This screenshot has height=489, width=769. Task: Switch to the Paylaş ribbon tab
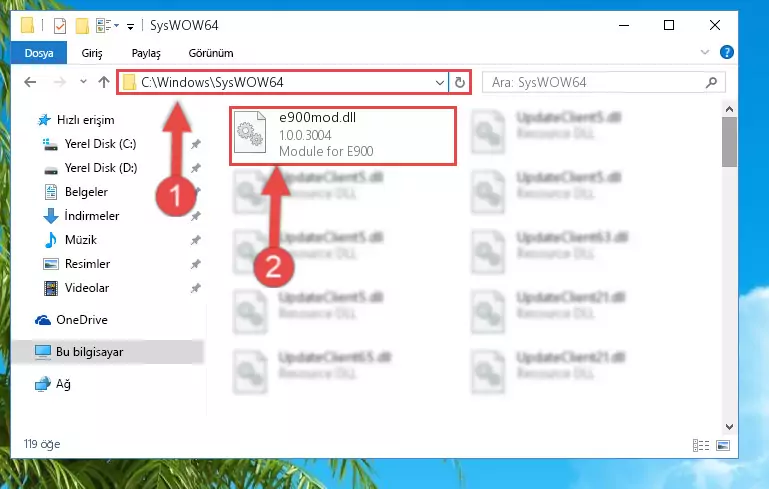coord(146,53)
